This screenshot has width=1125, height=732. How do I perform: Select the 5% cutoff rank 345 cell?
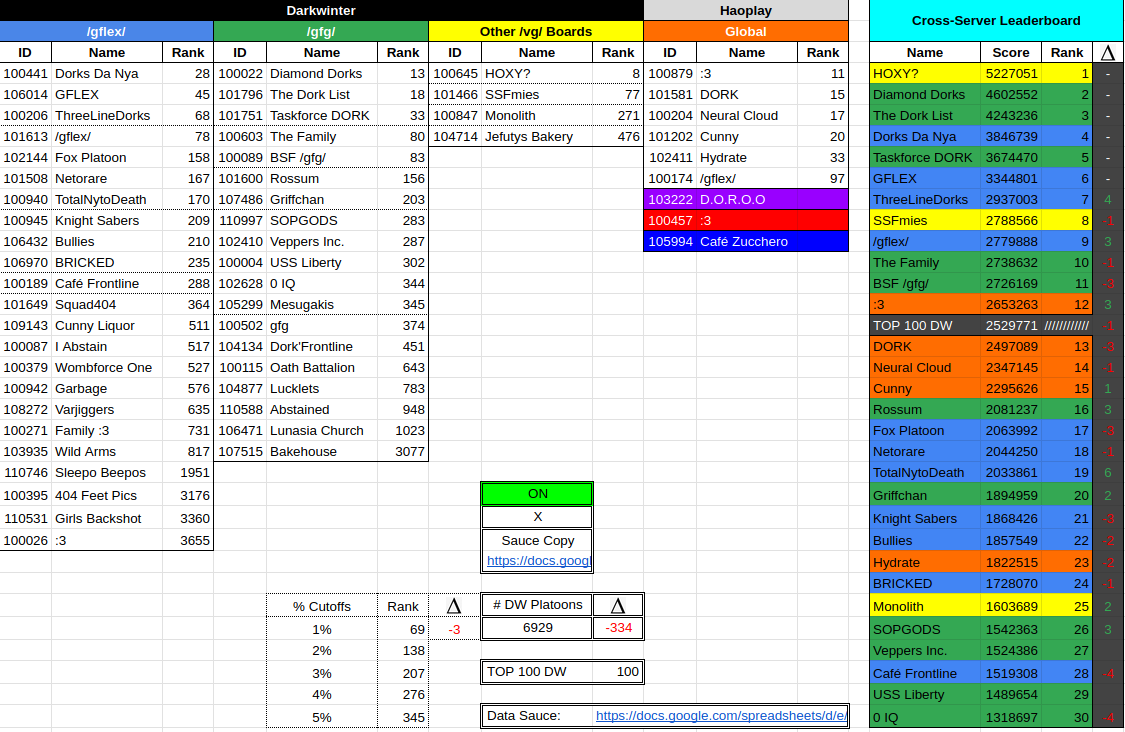coord(403,717)
